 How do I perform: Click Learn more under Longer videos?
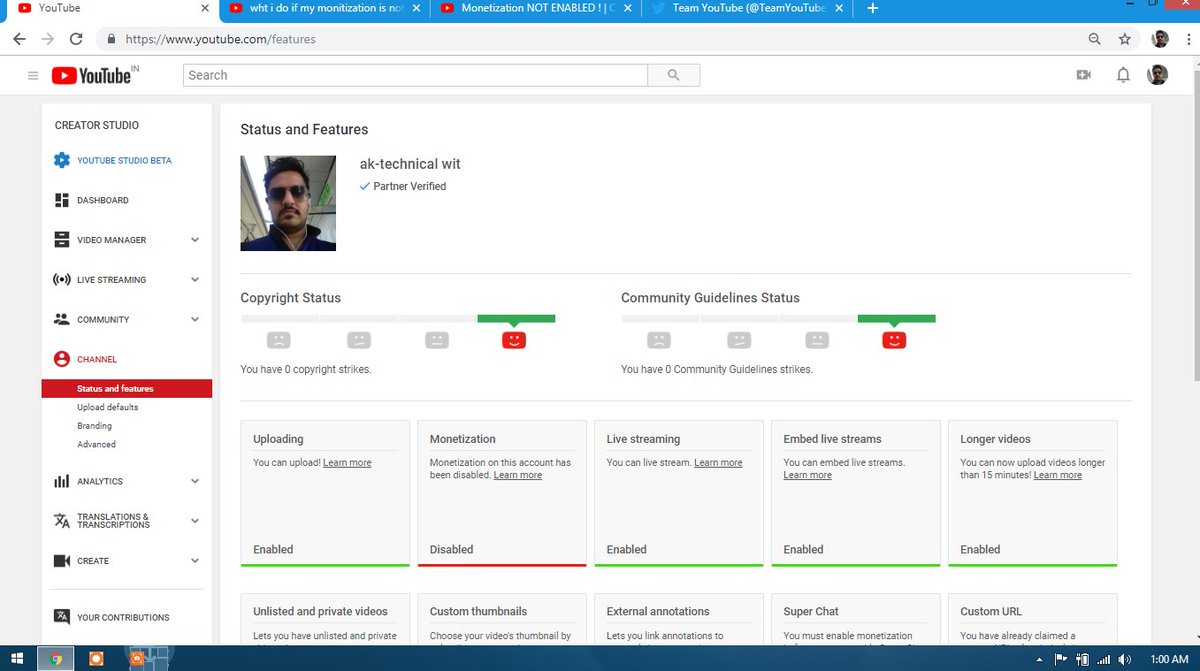(x=1058, y=476)
